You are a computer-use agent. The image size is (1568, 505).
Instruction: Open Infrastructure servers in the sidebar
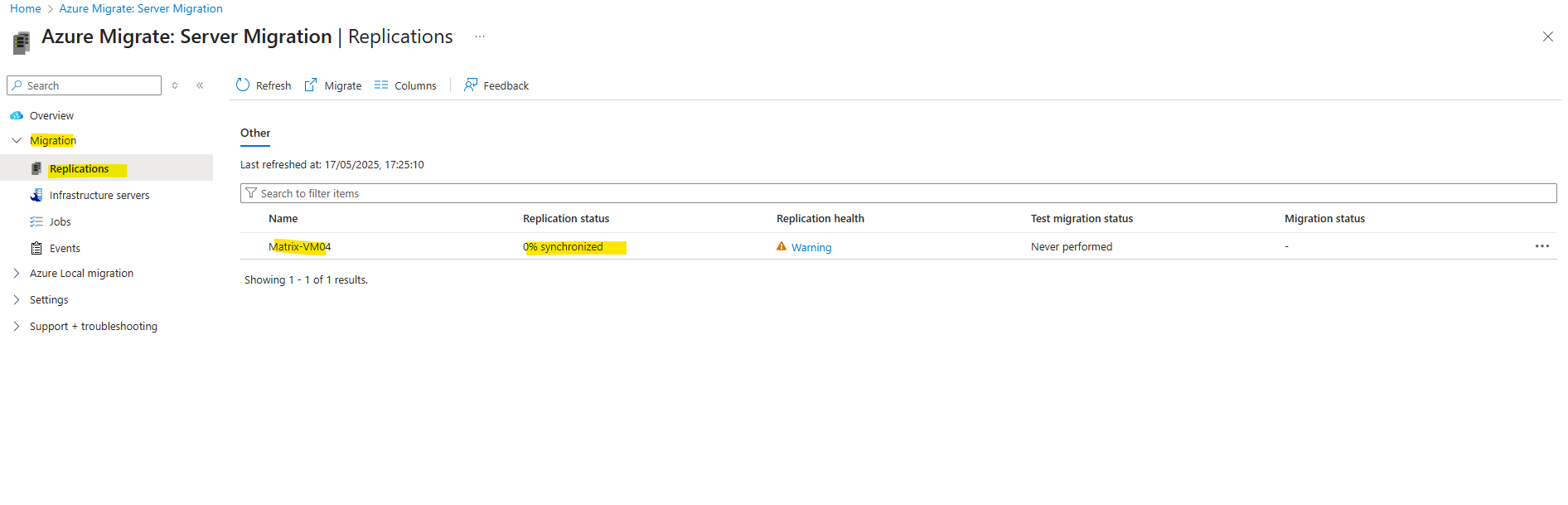(x=99, y=196)
